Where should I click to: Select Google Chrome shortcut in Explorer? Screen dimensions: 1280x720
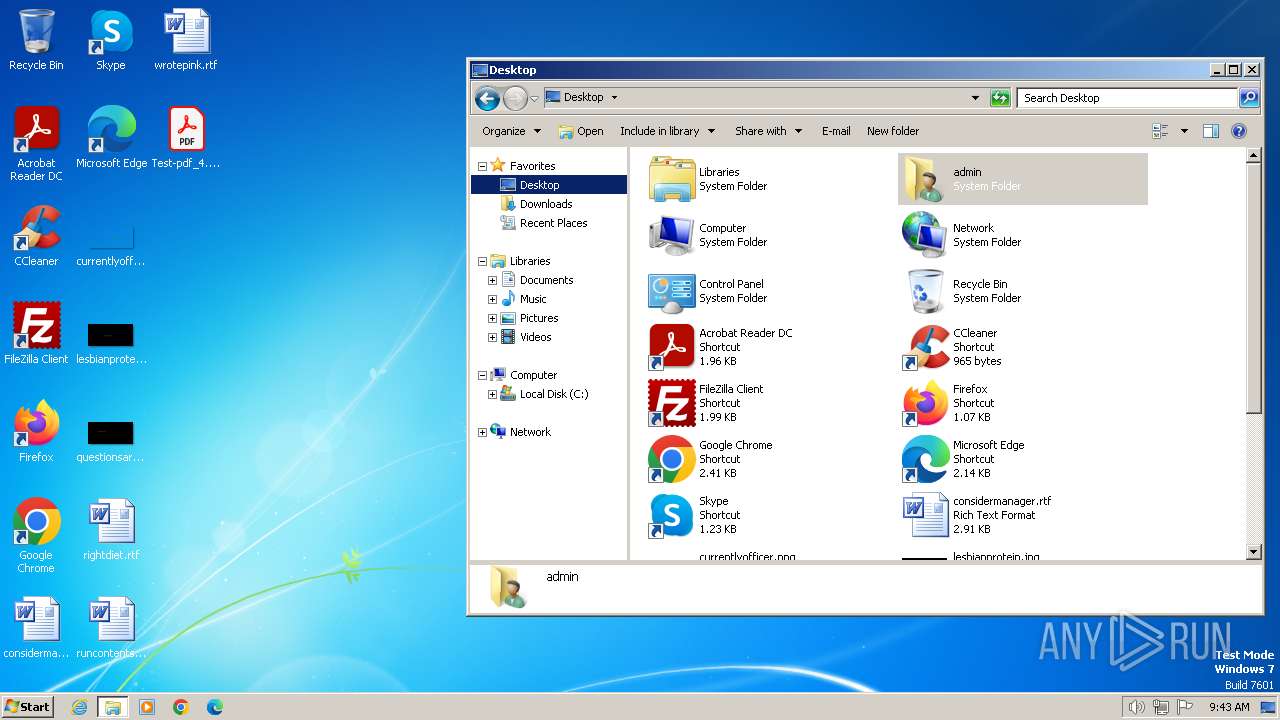click(x=710, y=459)
